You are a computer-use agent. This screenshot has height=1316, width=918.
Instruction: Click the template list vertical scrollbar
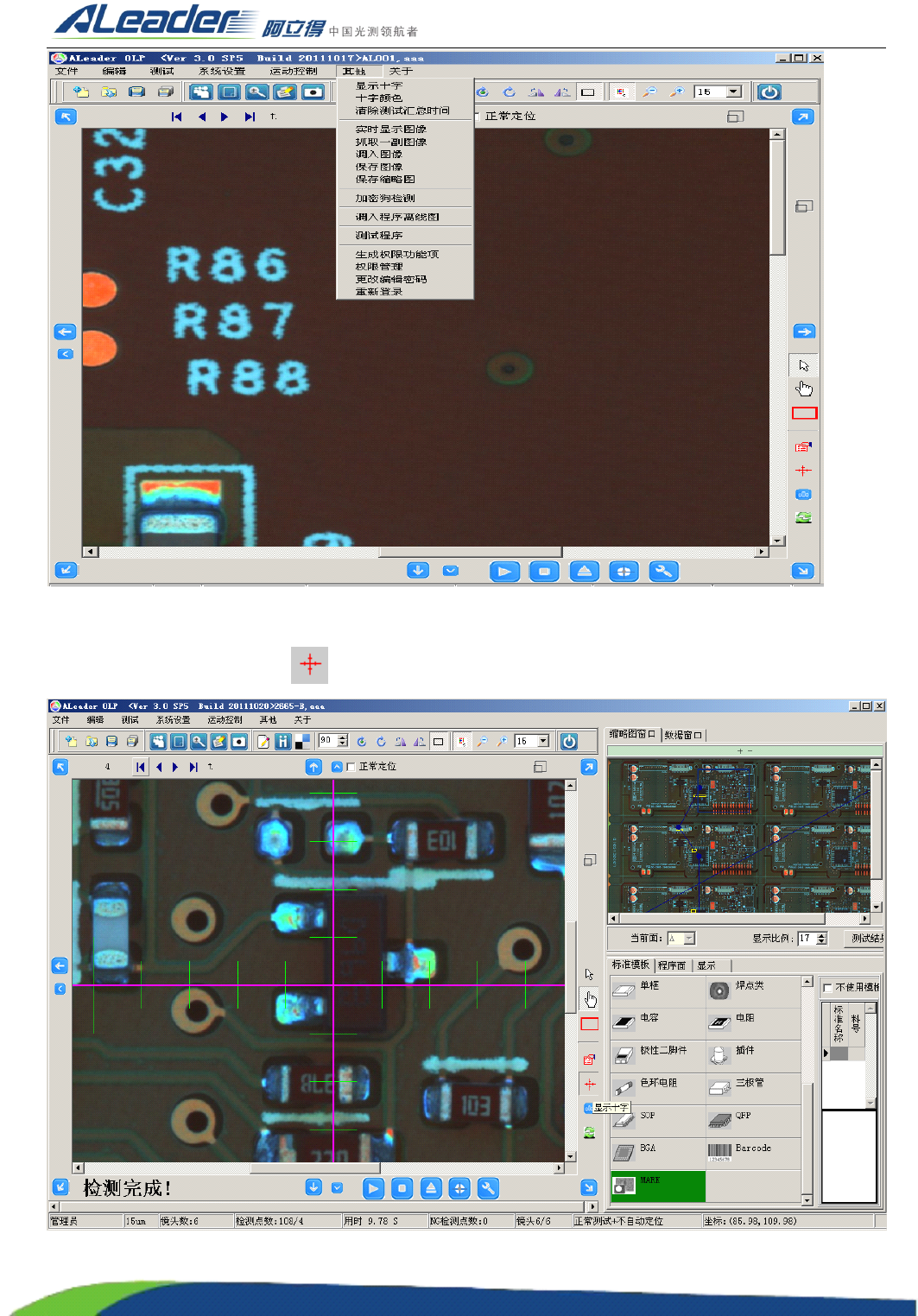click(x=807, y=1091)
